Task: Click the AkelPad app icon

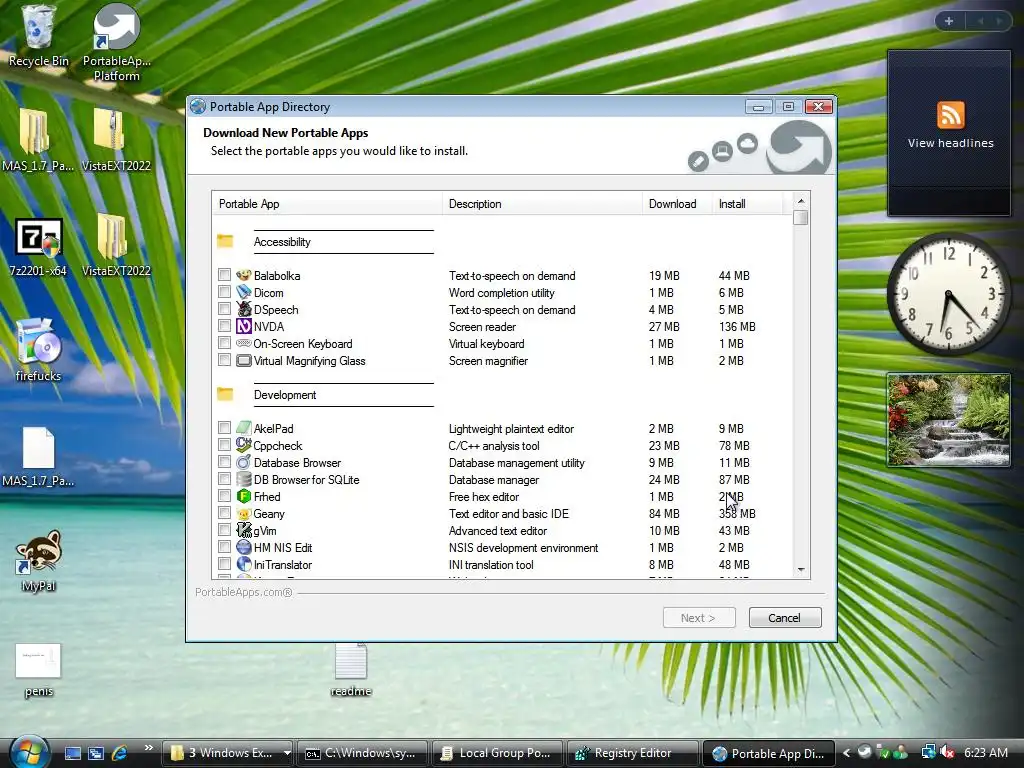Action: coord(244,428)
